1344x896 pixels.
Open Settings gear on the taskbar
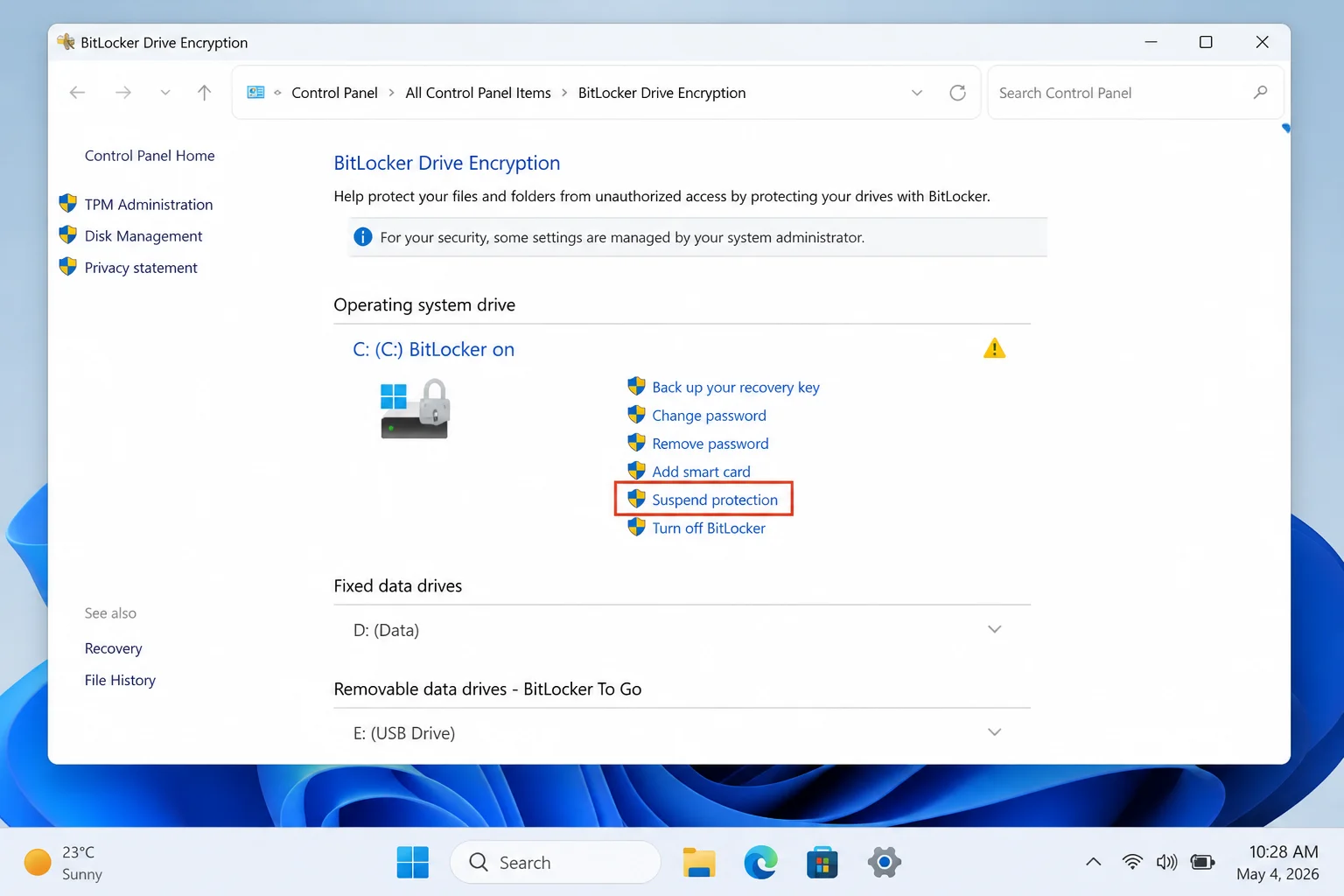click(885, 863)
